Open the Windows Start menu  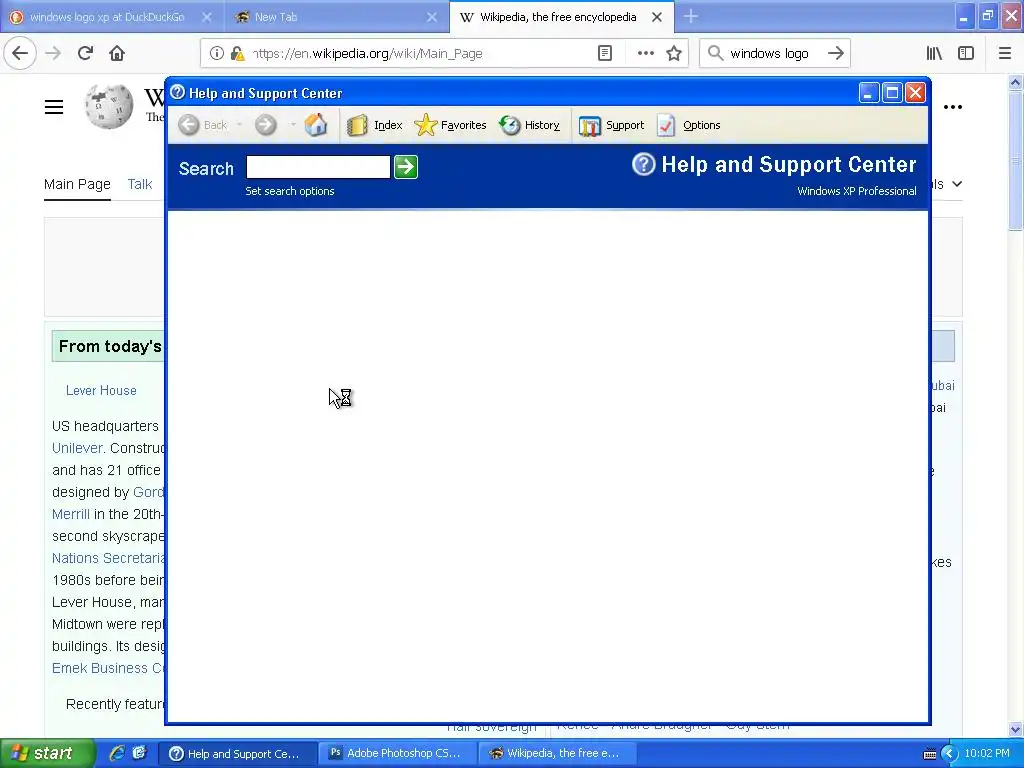(x=47, y=753)
